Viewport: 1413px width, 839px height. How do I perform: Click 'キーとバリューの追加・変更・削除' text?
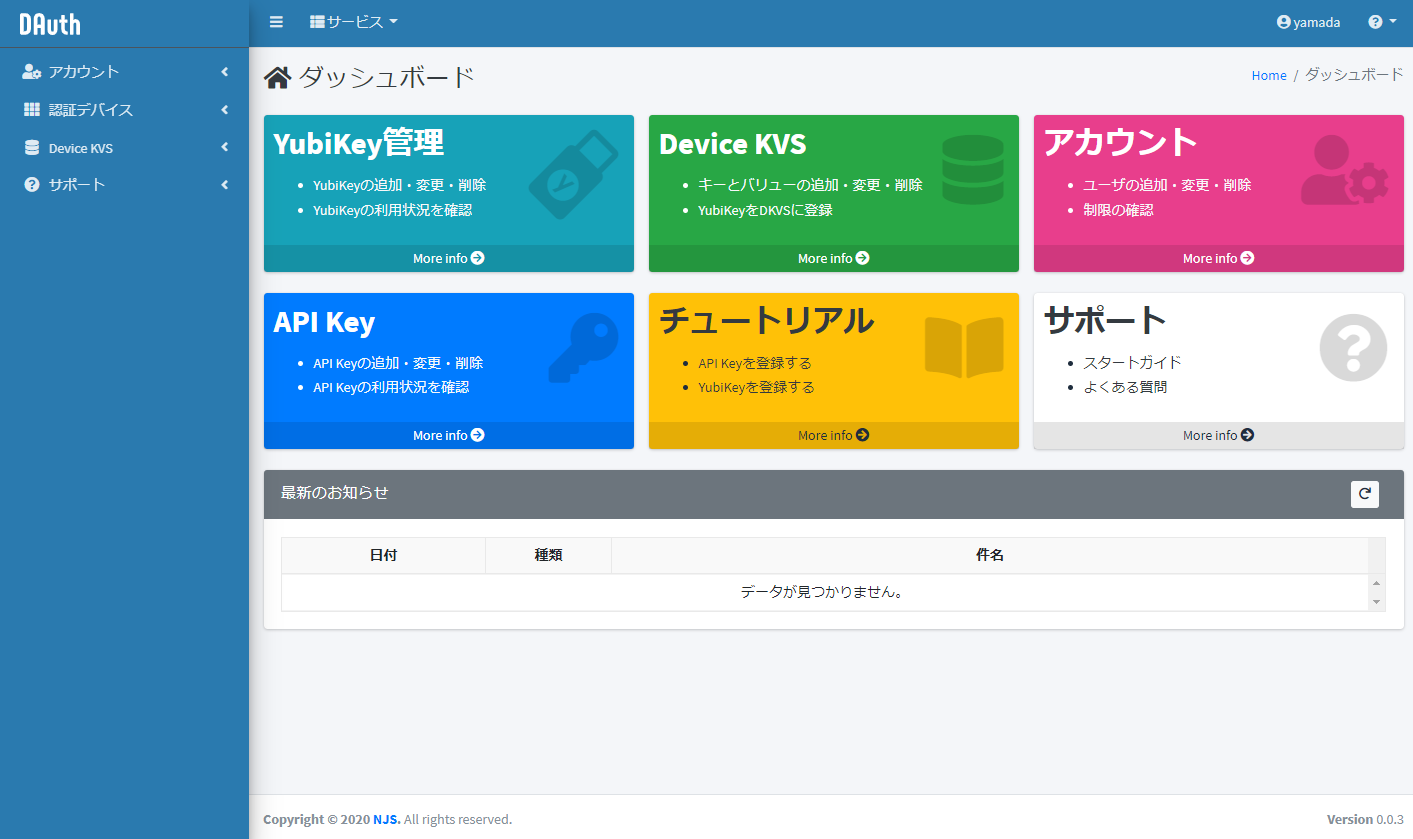pyautogui.click(x=810, y=185)
